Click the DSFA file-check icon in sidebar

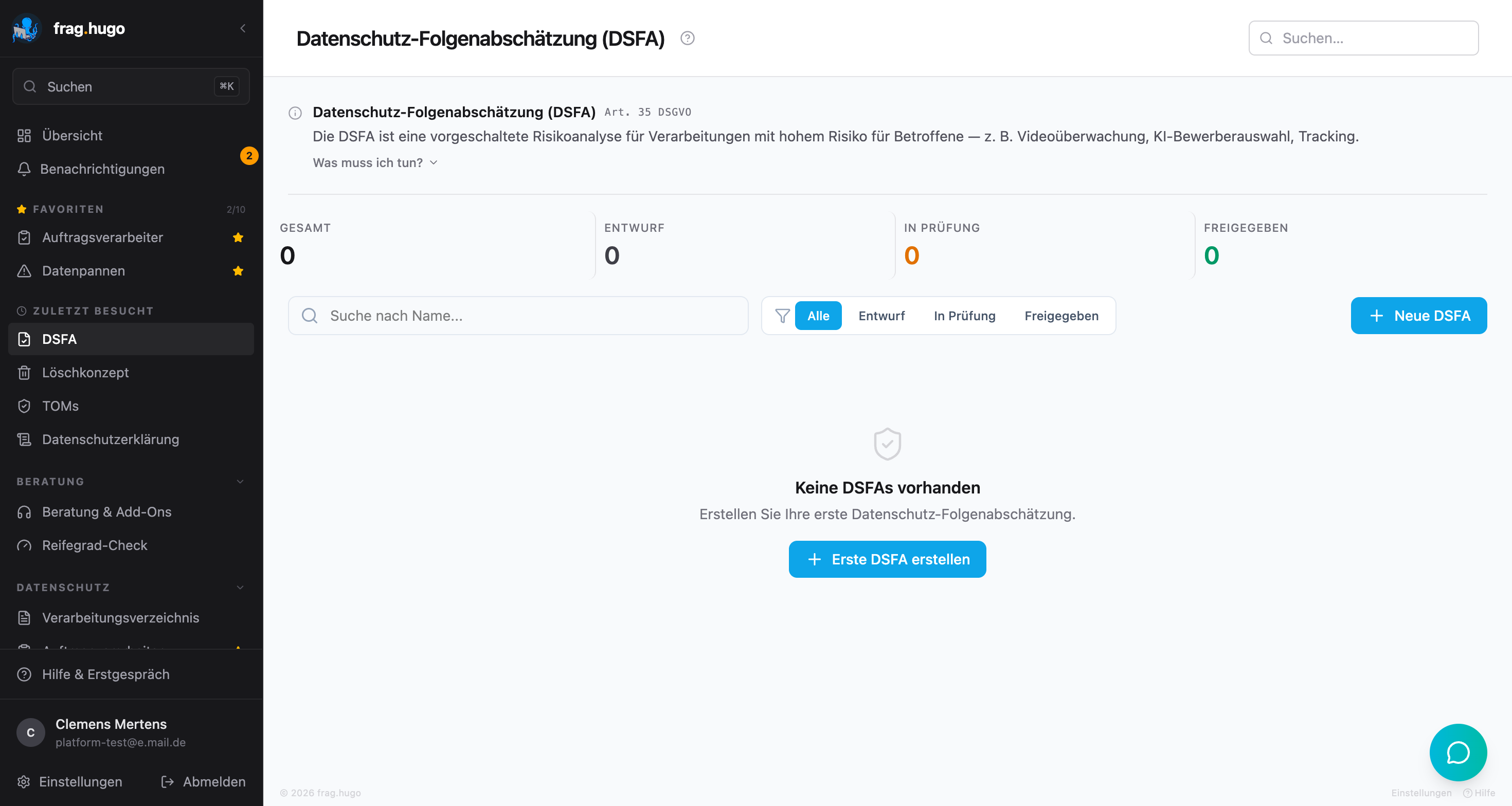tap(24, 339)
